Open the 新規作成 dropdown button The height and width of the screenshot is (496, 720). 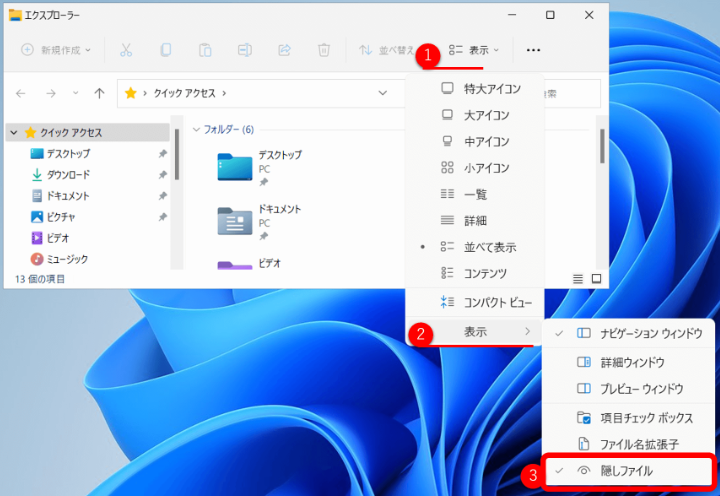56,50
